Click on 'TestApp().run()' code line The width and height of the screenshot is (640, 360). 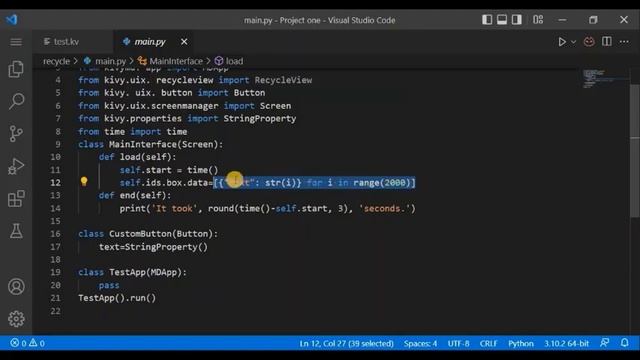(x=117, y=298)
